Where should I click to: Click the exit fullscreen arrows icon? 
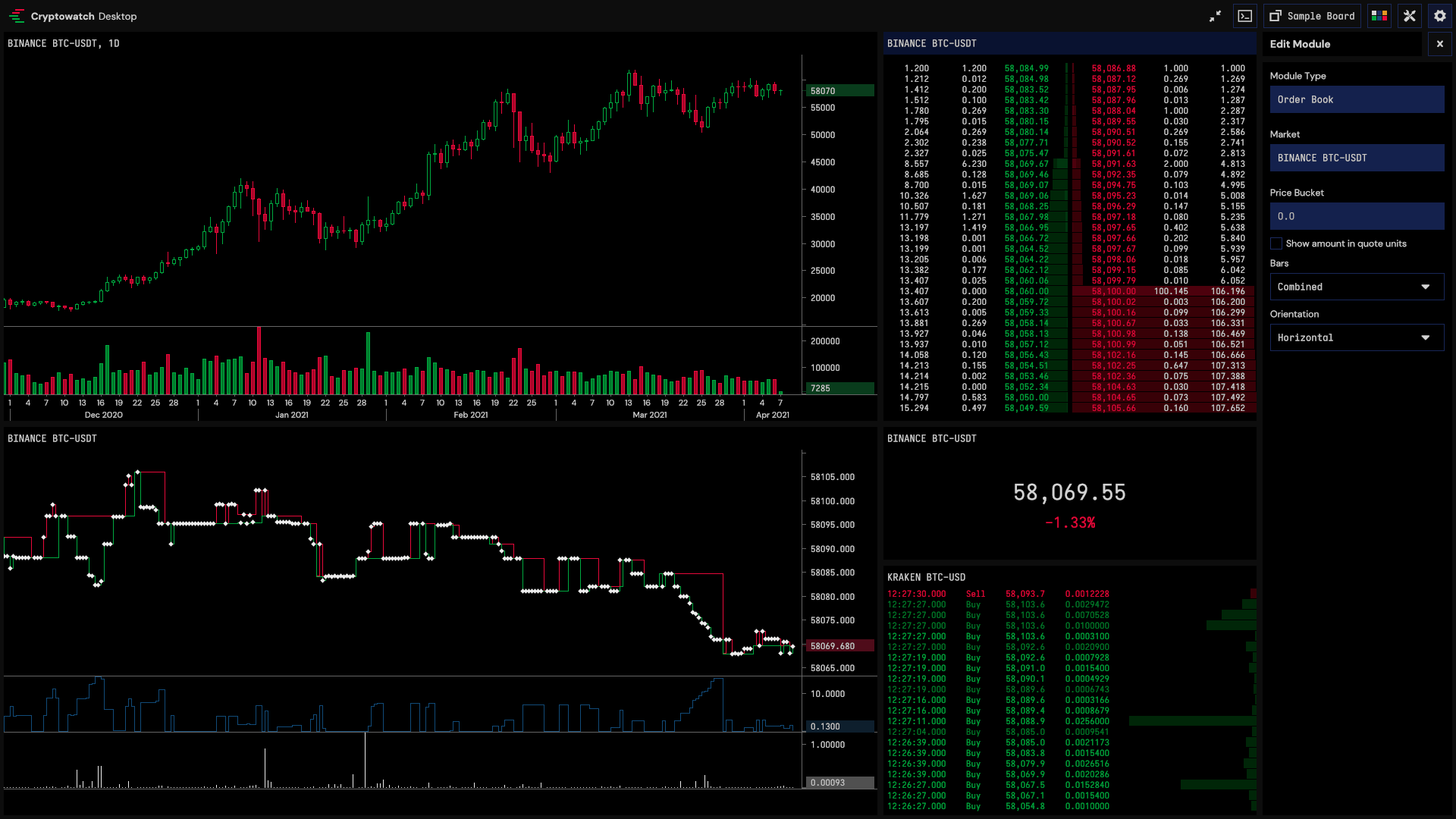click(1215, 16)
